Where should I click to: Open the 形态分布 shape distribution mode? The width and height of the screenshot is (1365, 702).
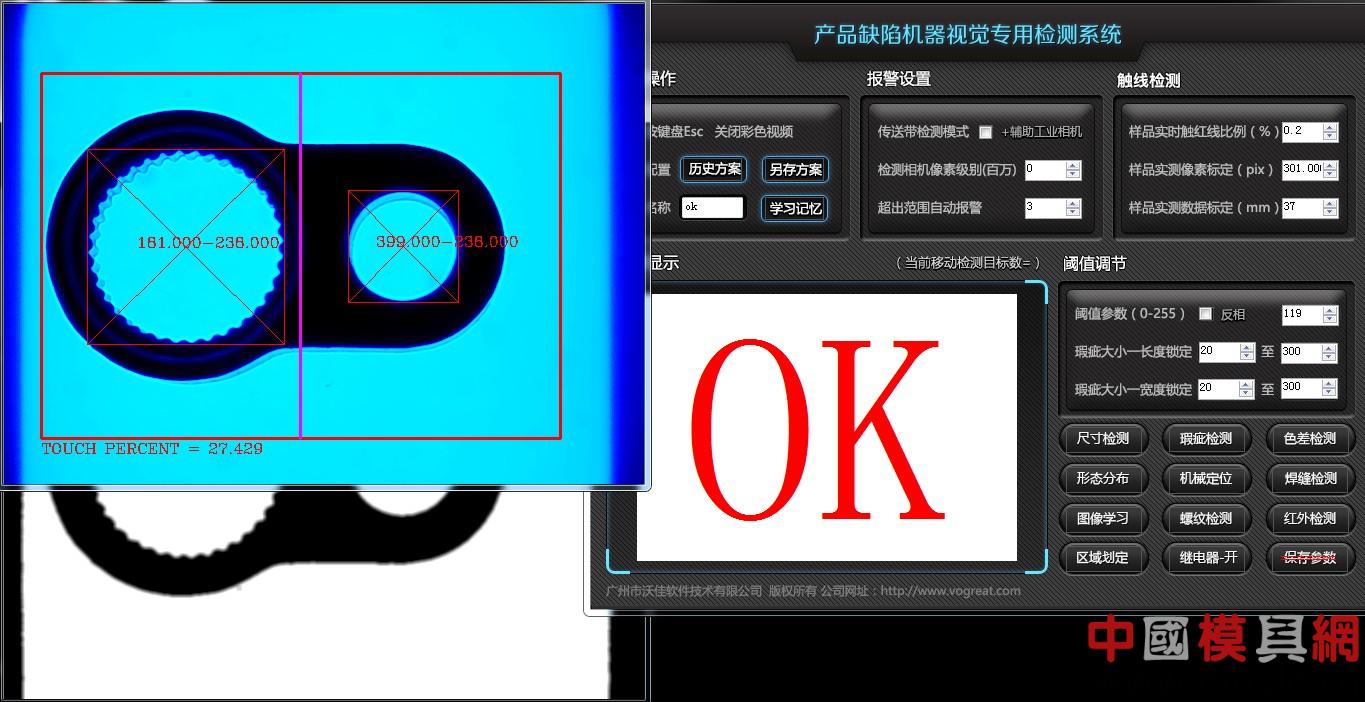point(1102,478)
